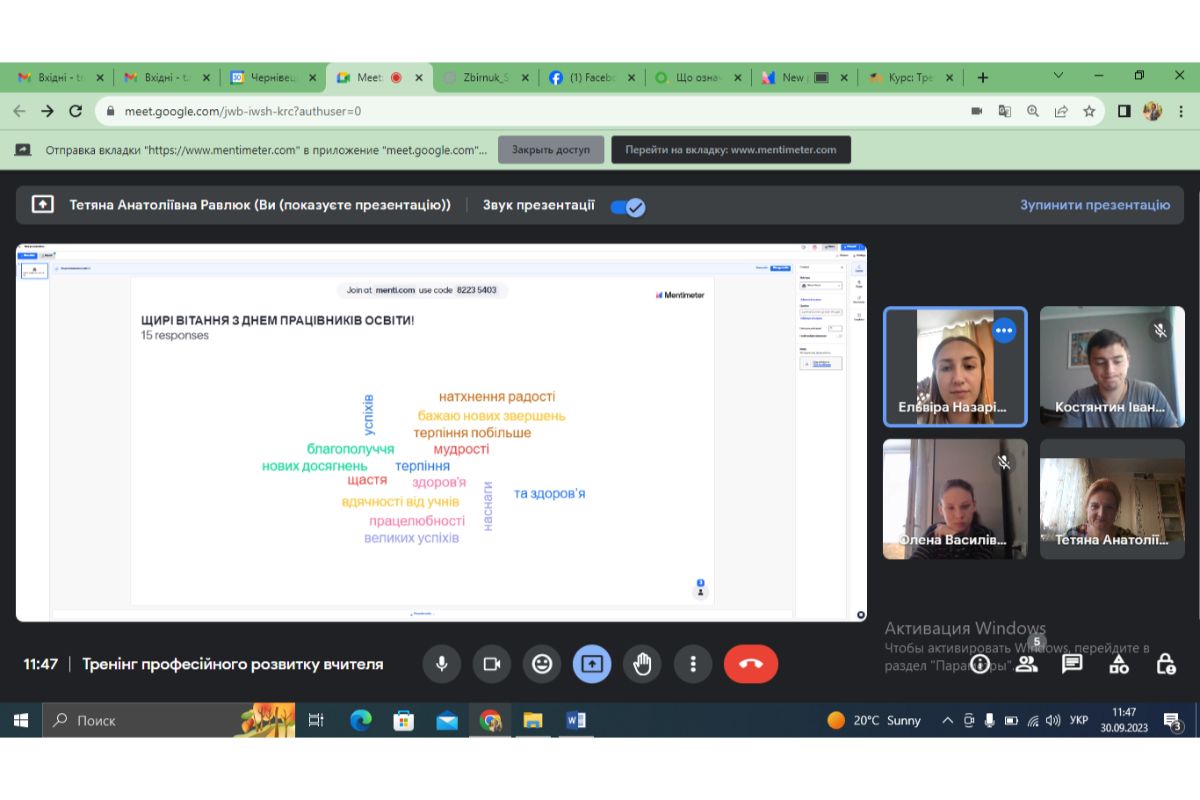Open Chrome tab search chevron

[1059, 76]
